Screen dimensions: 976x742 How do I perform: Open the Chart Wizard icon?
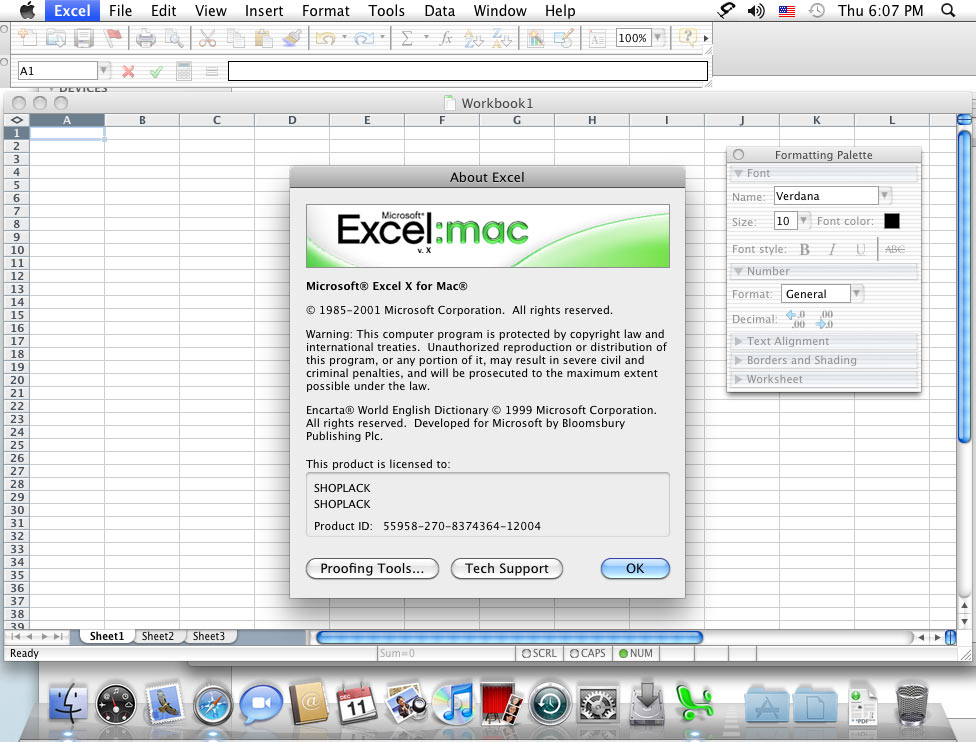535,39
